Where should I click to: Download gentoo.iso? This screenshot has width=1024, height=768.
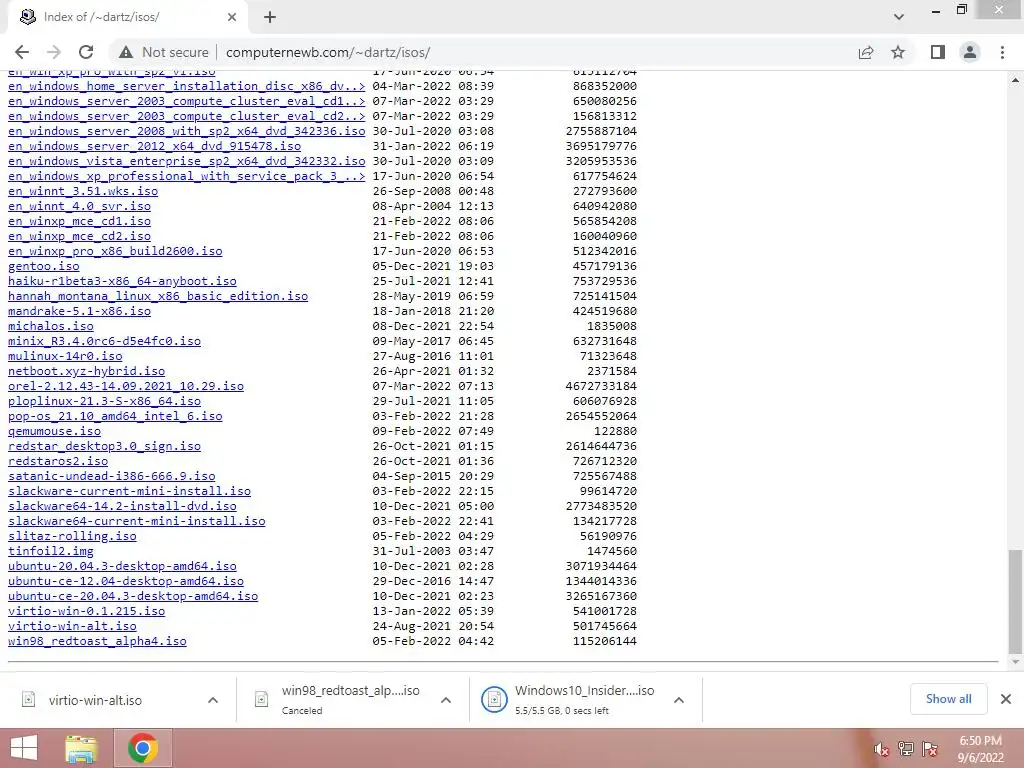[x=44, y=266]
